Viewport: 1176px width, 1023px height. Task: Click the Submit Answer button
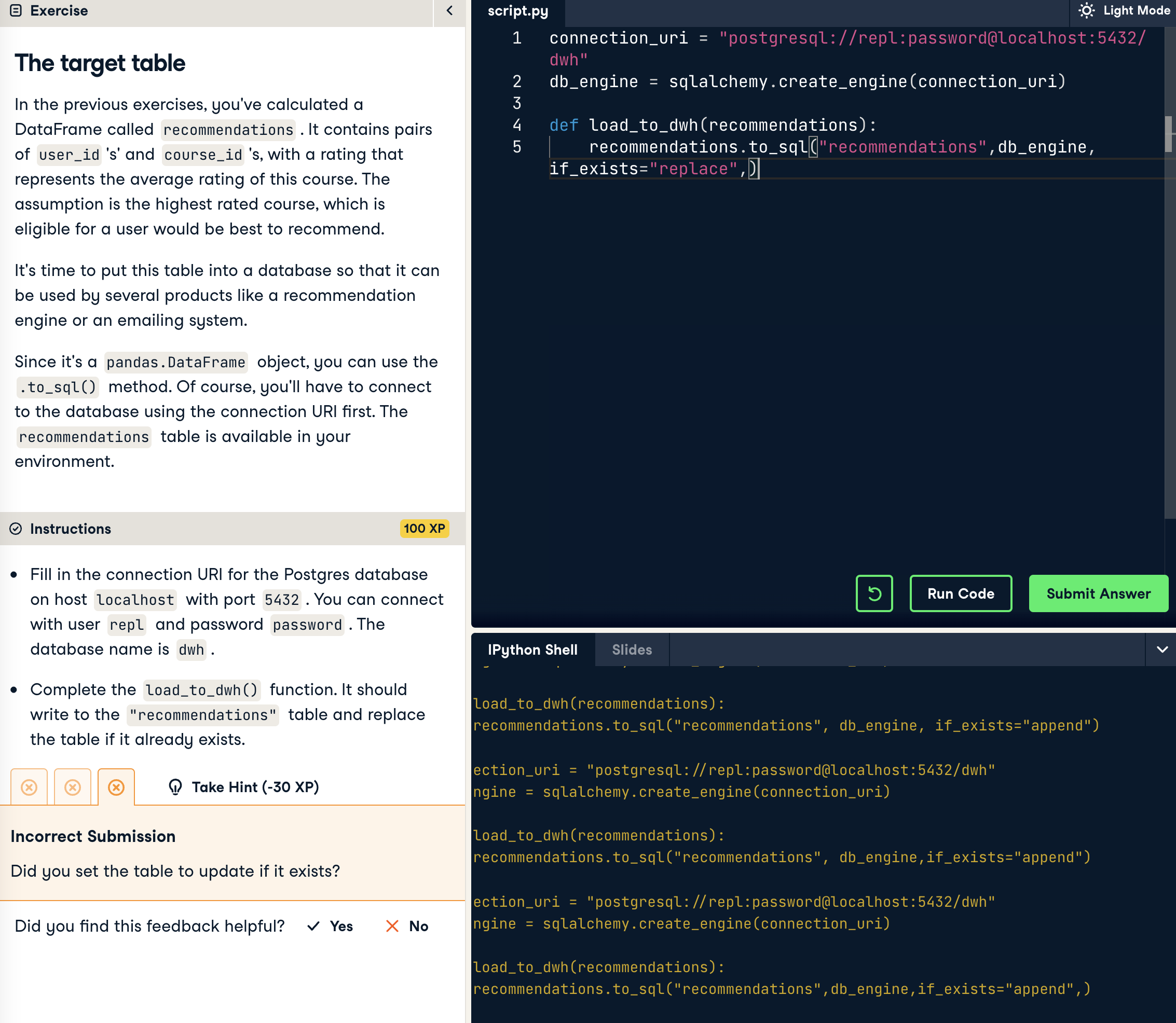coord(1098,593)
